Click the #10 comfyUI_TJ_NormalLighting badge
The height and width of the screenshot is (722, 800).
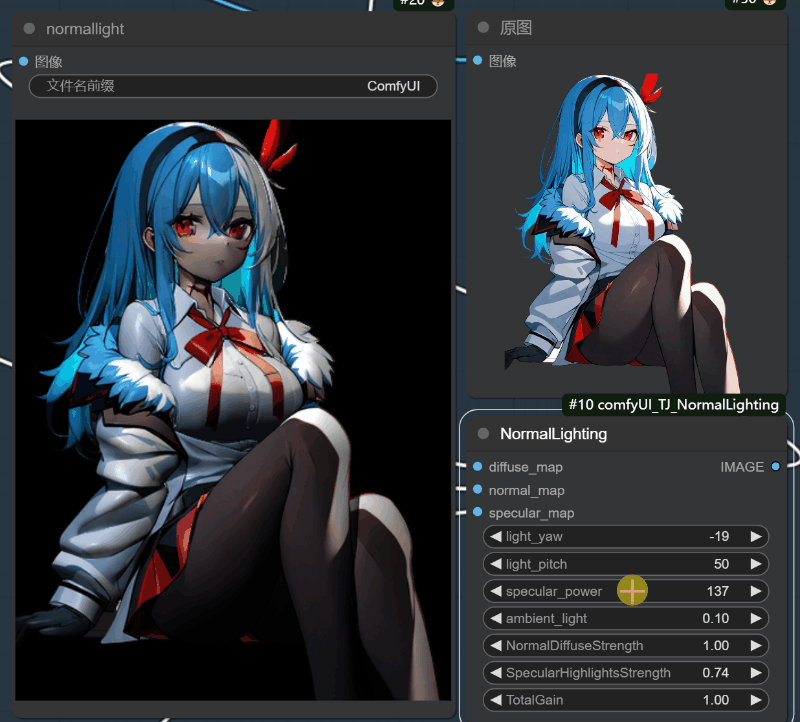point(673,405)
